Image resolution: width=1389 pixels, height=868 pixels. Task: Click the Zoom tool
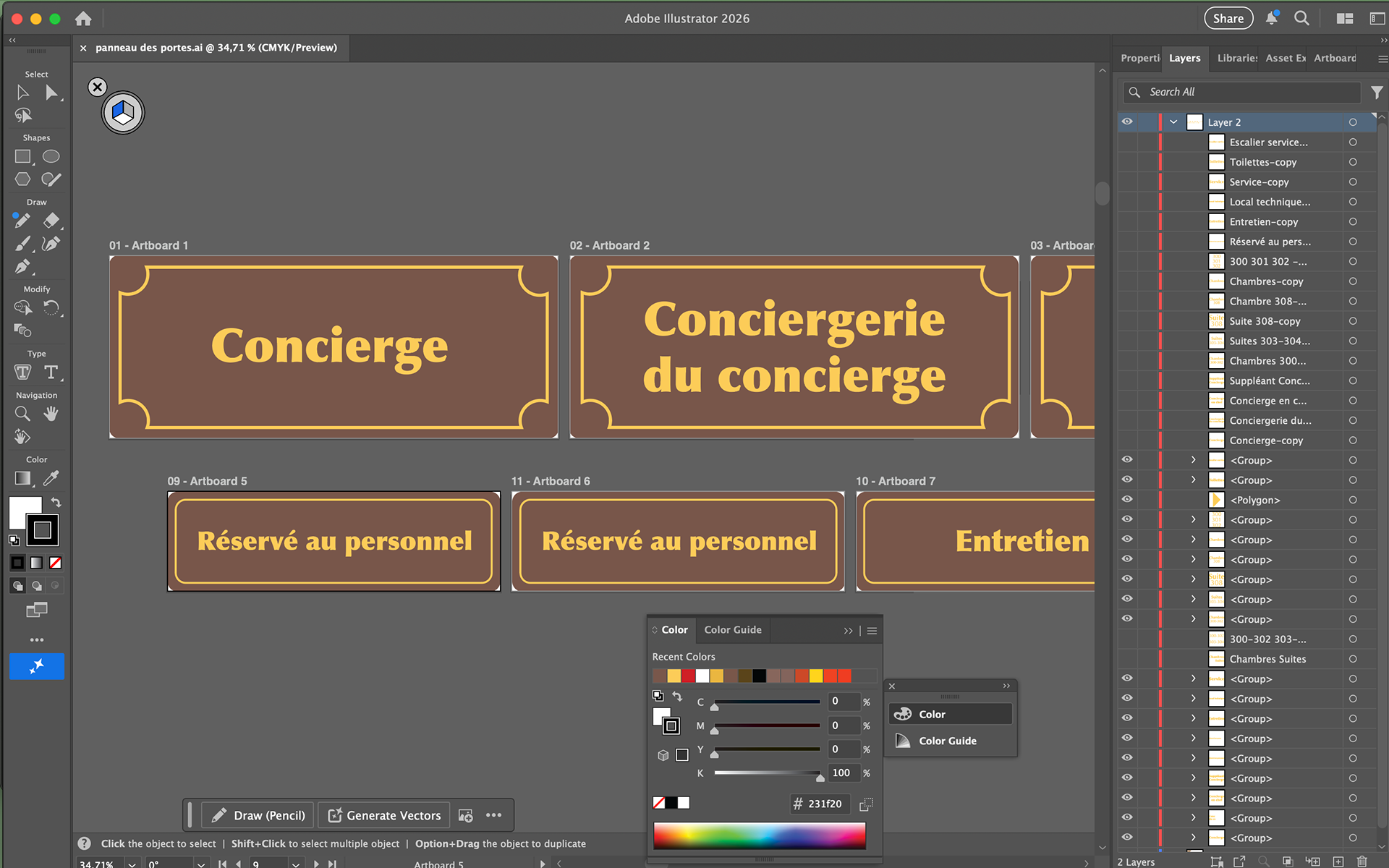[x=22, y=414]
